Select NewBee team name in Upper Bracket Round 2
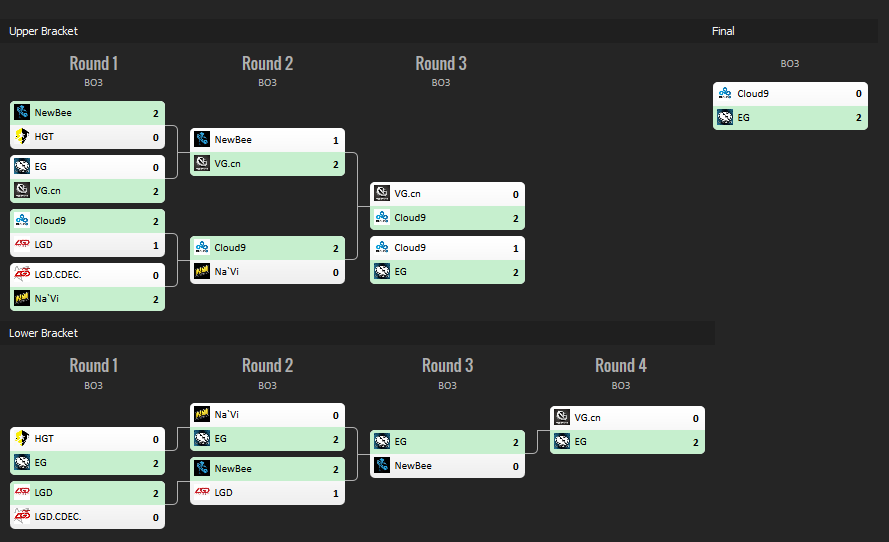 pyautogui.click(x=232, y=140)
